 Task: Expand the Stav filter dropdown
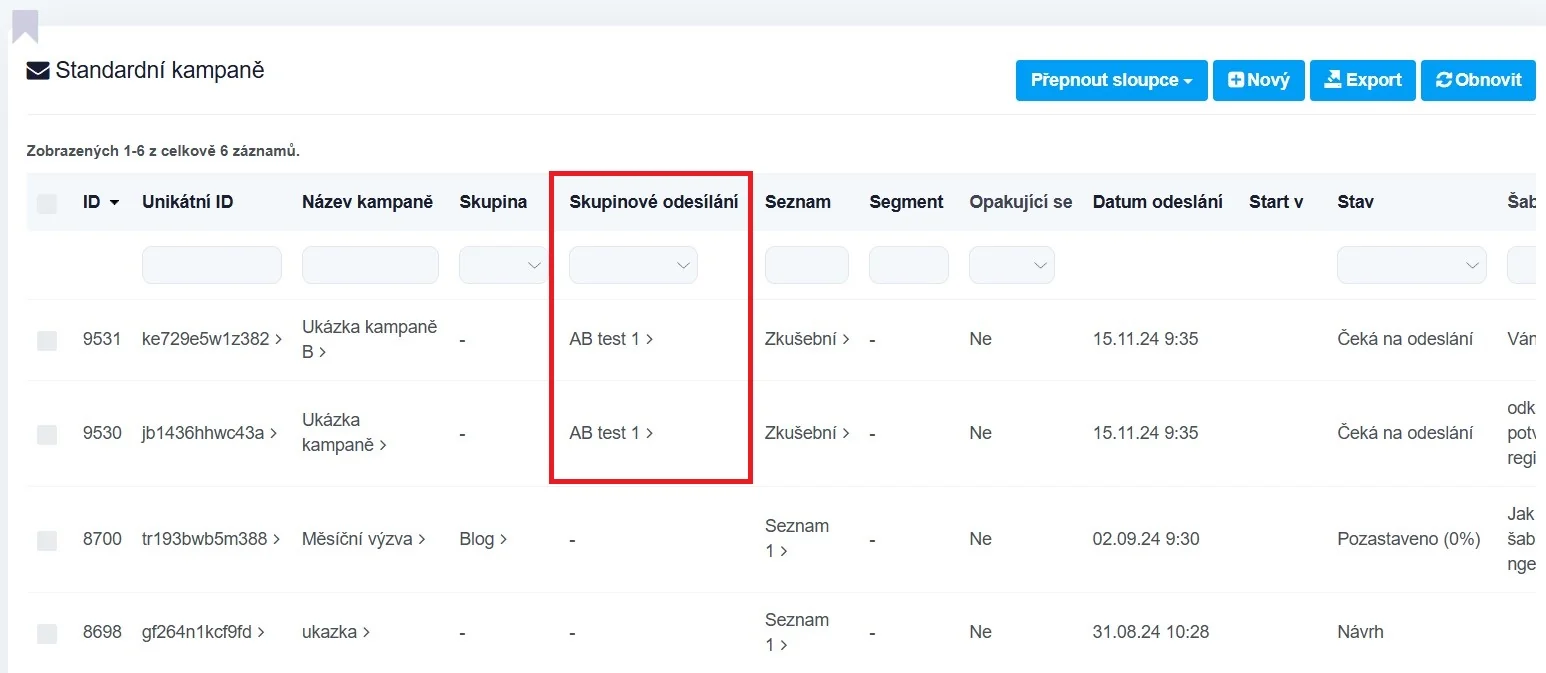(x=1411, y=265)
